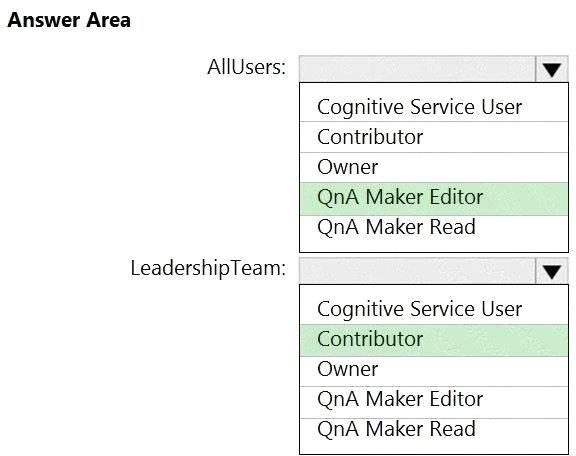This screenshot has height=456, width=576.
Task: Choose QnA Maker Read for AllUsers
Action: pyautogui.click(x=434, y=227)
